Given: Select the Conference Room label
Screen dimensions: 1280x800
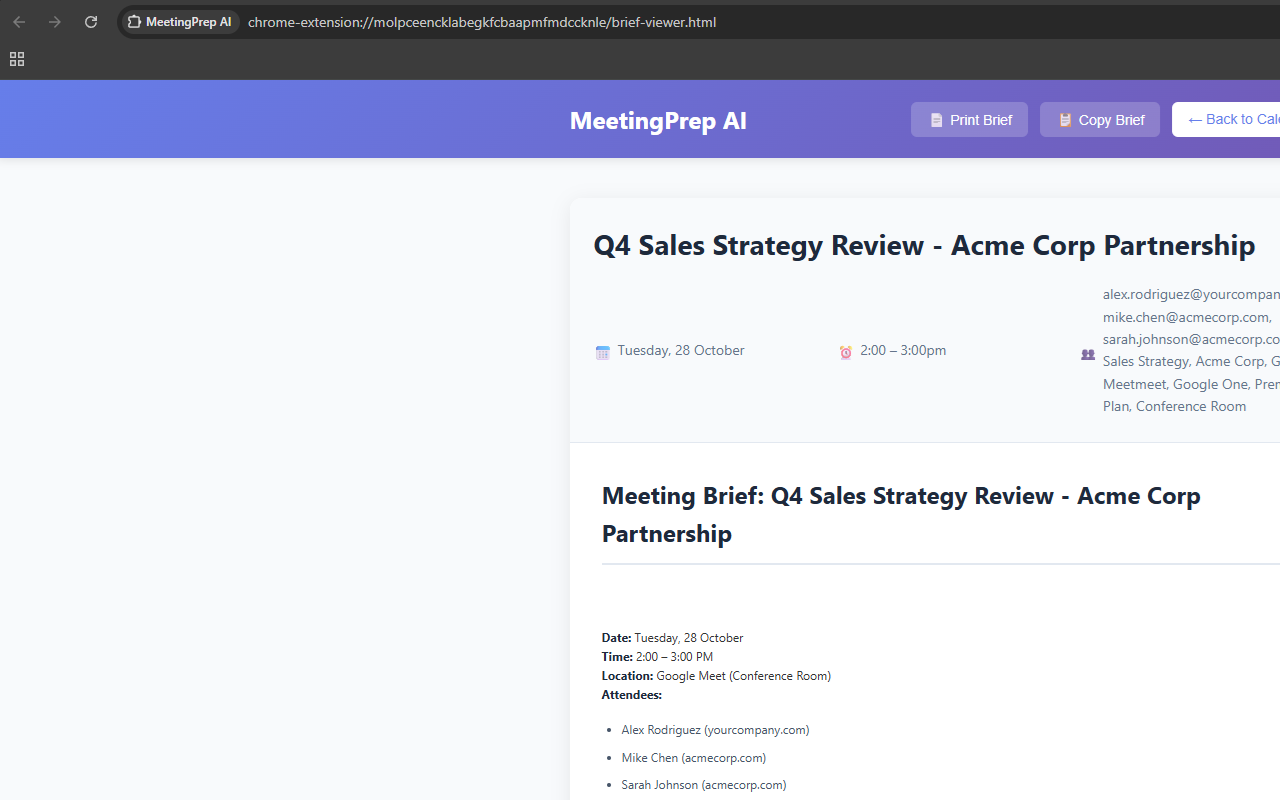Looking at the screenshot, I should pos(1190,406).
